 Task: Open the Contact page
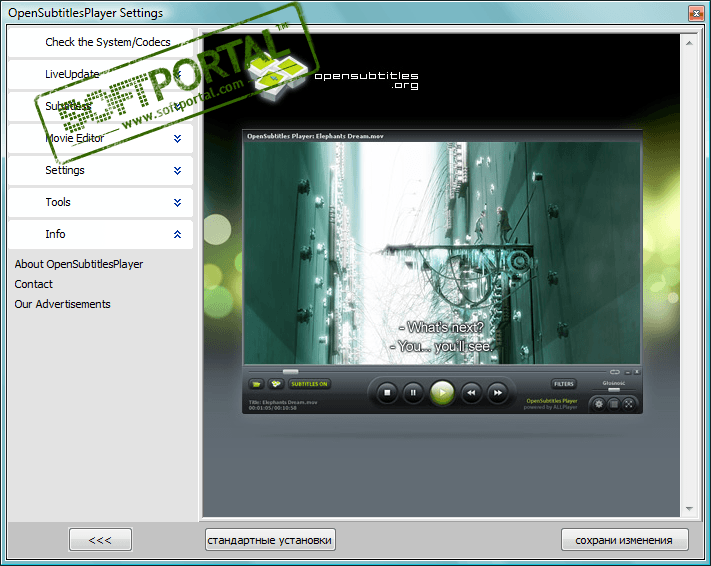click(34, 284)
